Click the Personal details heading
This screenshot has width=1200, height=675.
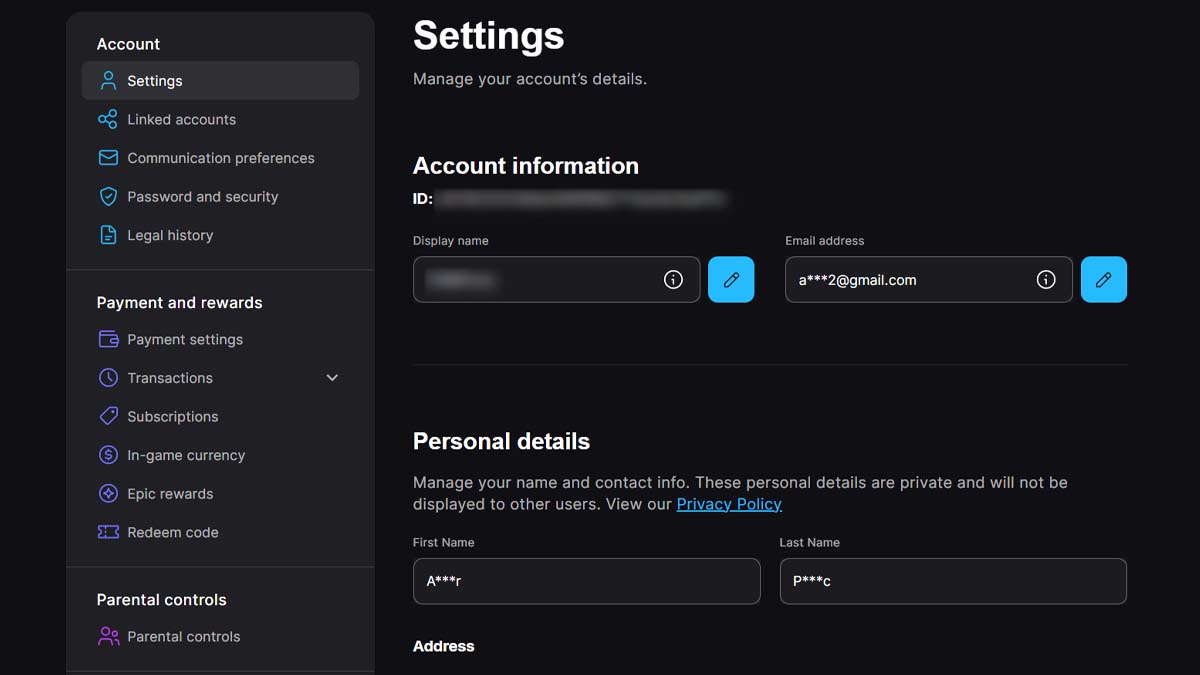click(x=501, y=441)
